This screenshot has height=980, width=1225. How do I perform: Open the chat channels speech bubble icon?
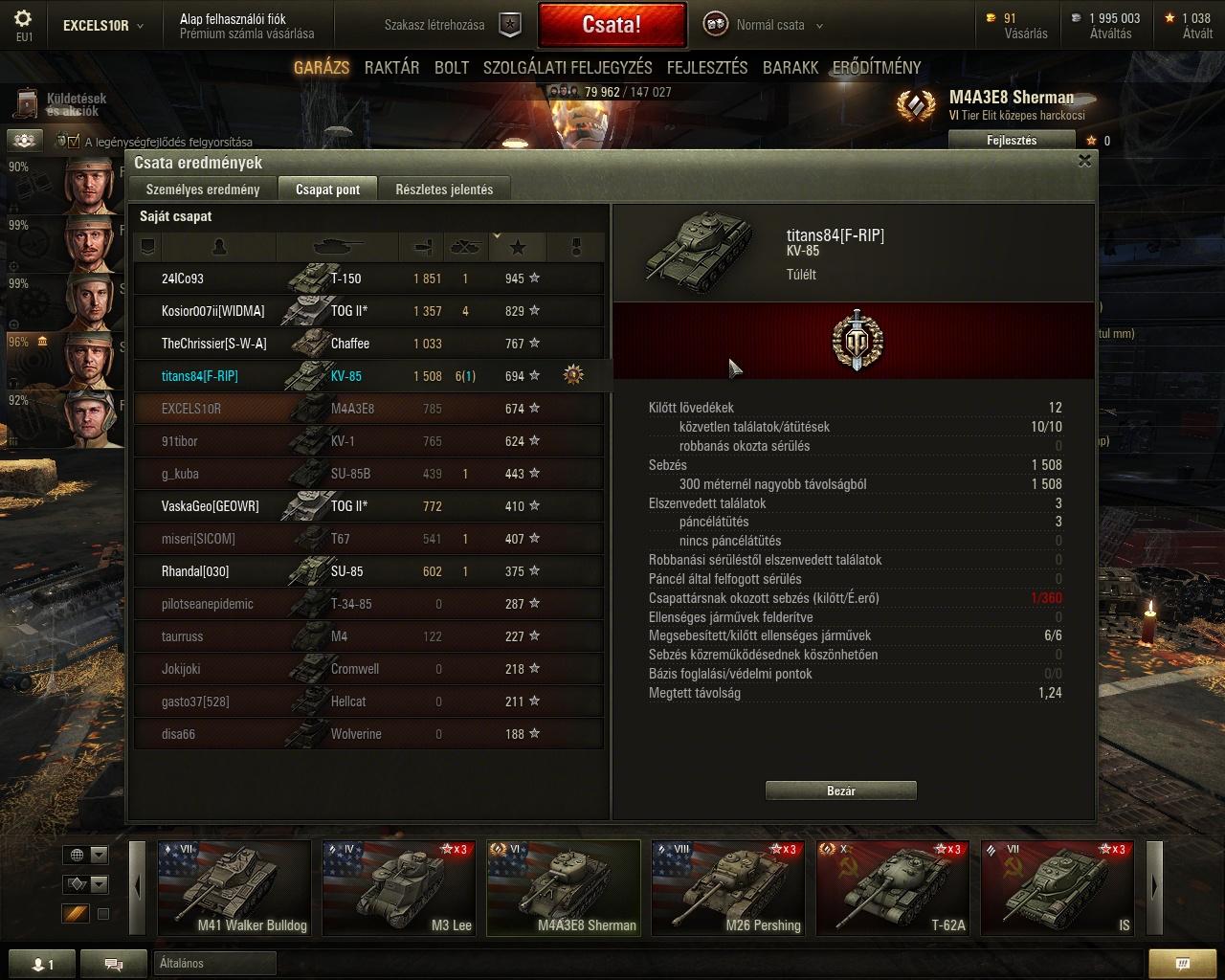click(113, 964)
